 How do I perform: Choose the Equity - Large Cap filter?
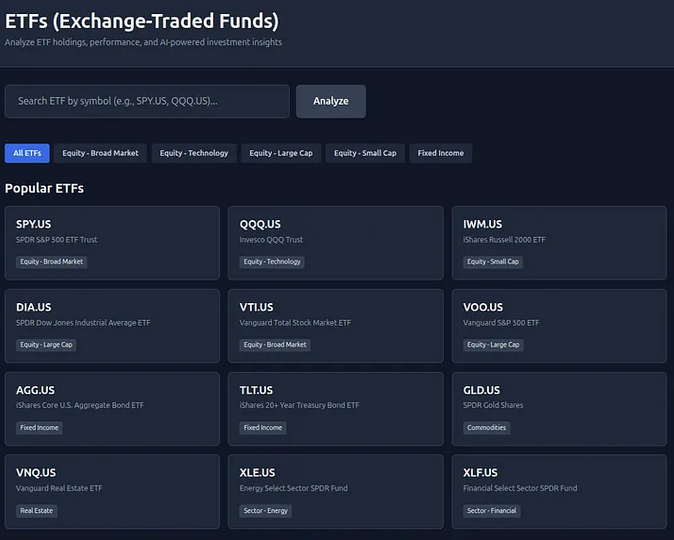click(x=281, y=153)
